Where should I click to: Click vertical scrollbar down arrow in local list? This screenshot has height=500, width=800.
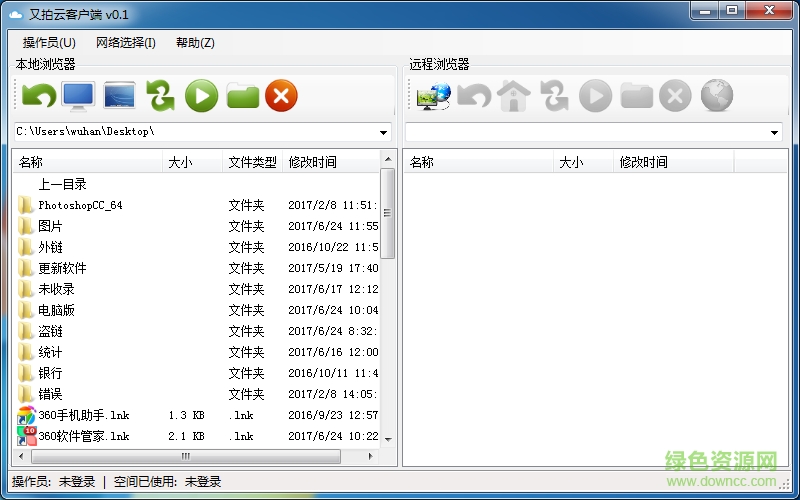tap(388, 439)
